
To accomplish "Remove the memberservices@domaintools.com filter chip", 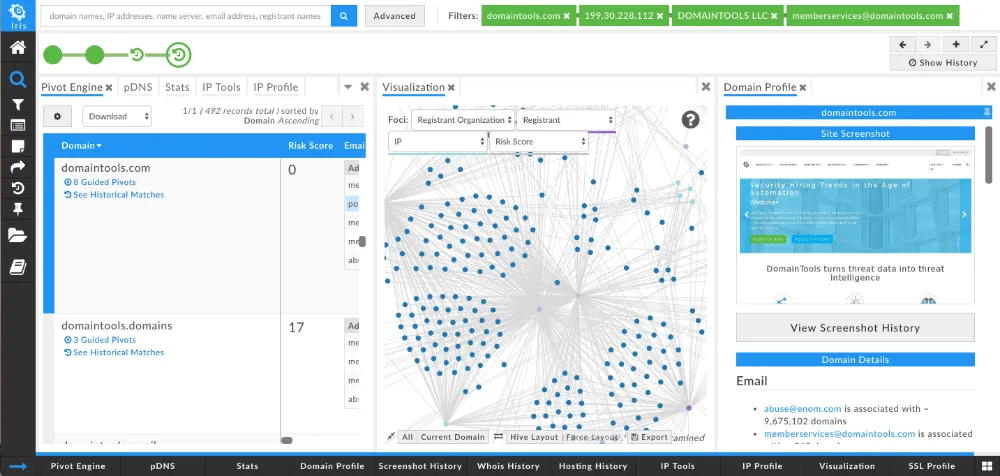I will click(950, 16).
